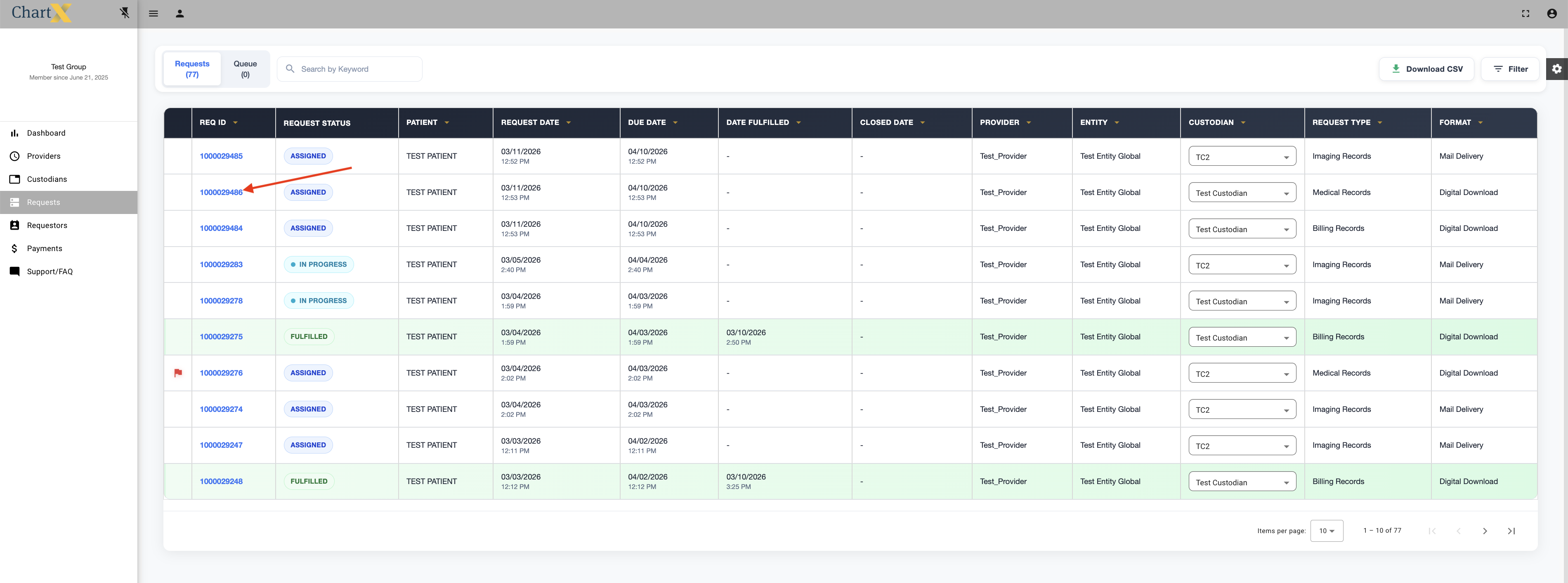Open Payments from the sidebar
Viewport: 1568px width, 583px height.
click(45, 249)
